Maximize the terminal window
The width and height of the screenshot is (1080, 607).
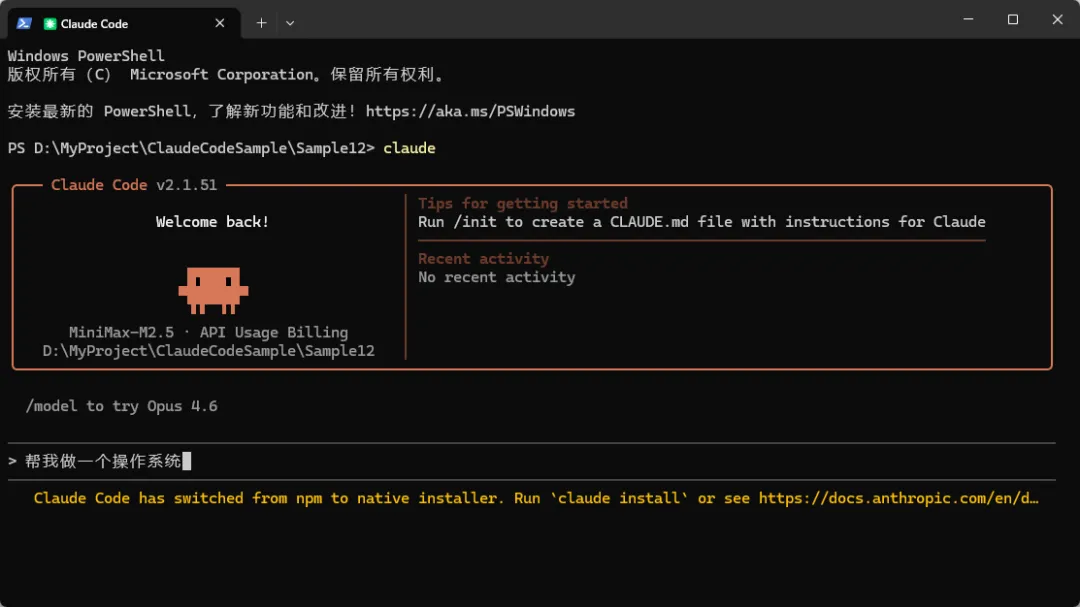tap(1012, 19)
